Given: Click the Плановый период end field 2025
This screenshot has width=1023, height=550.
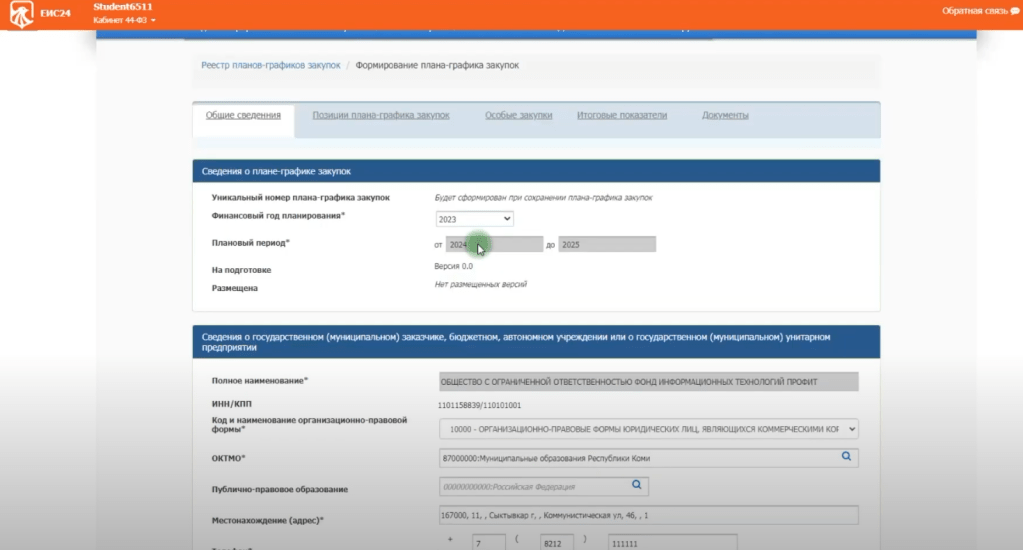Looking at the screenshot, I should [607, 245].
